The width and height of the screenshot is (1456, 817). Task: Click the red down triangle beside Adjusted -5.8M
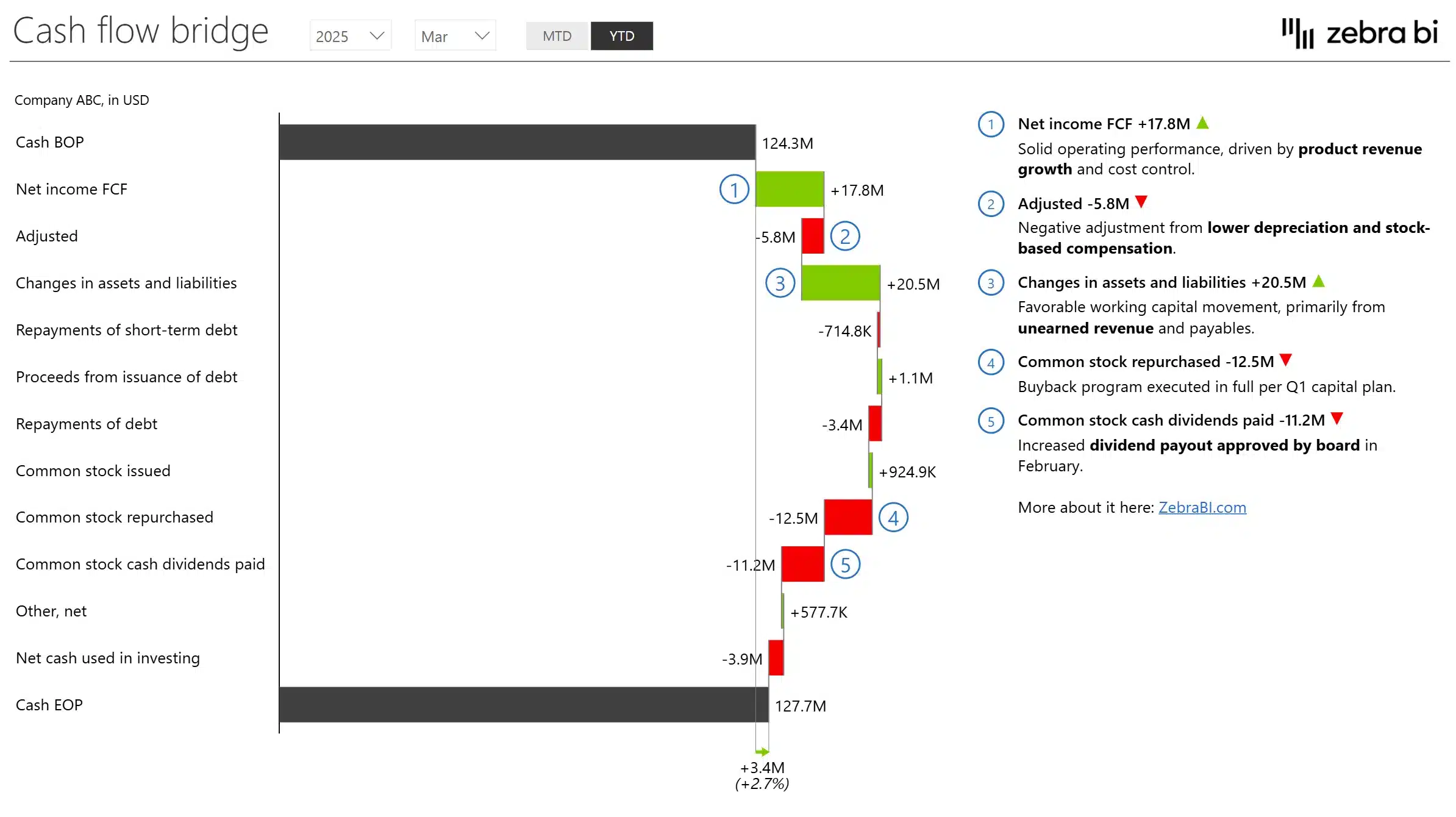1141,202
